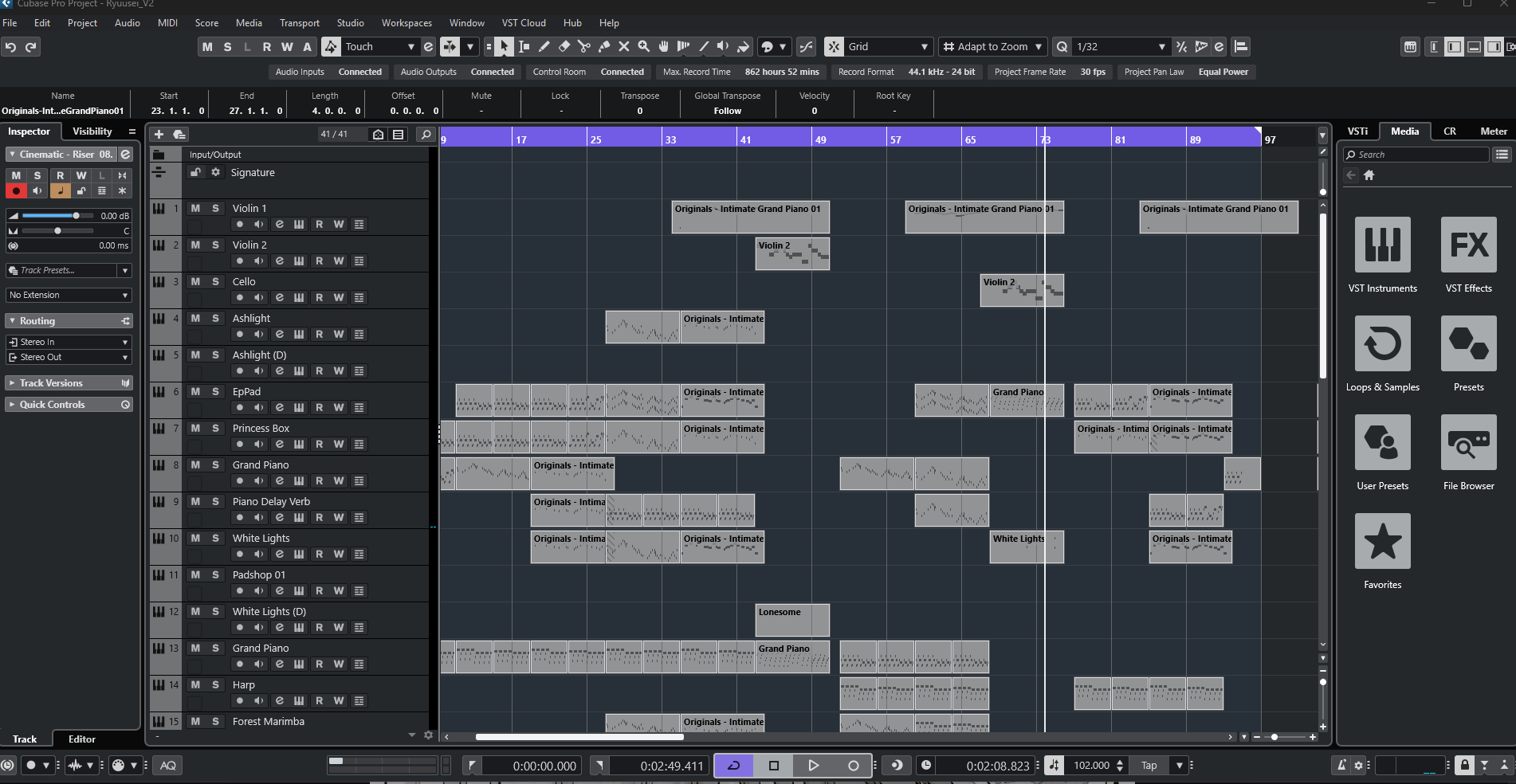
Task: Select the Split scissors tool
Action: click(x=583, y=47)
